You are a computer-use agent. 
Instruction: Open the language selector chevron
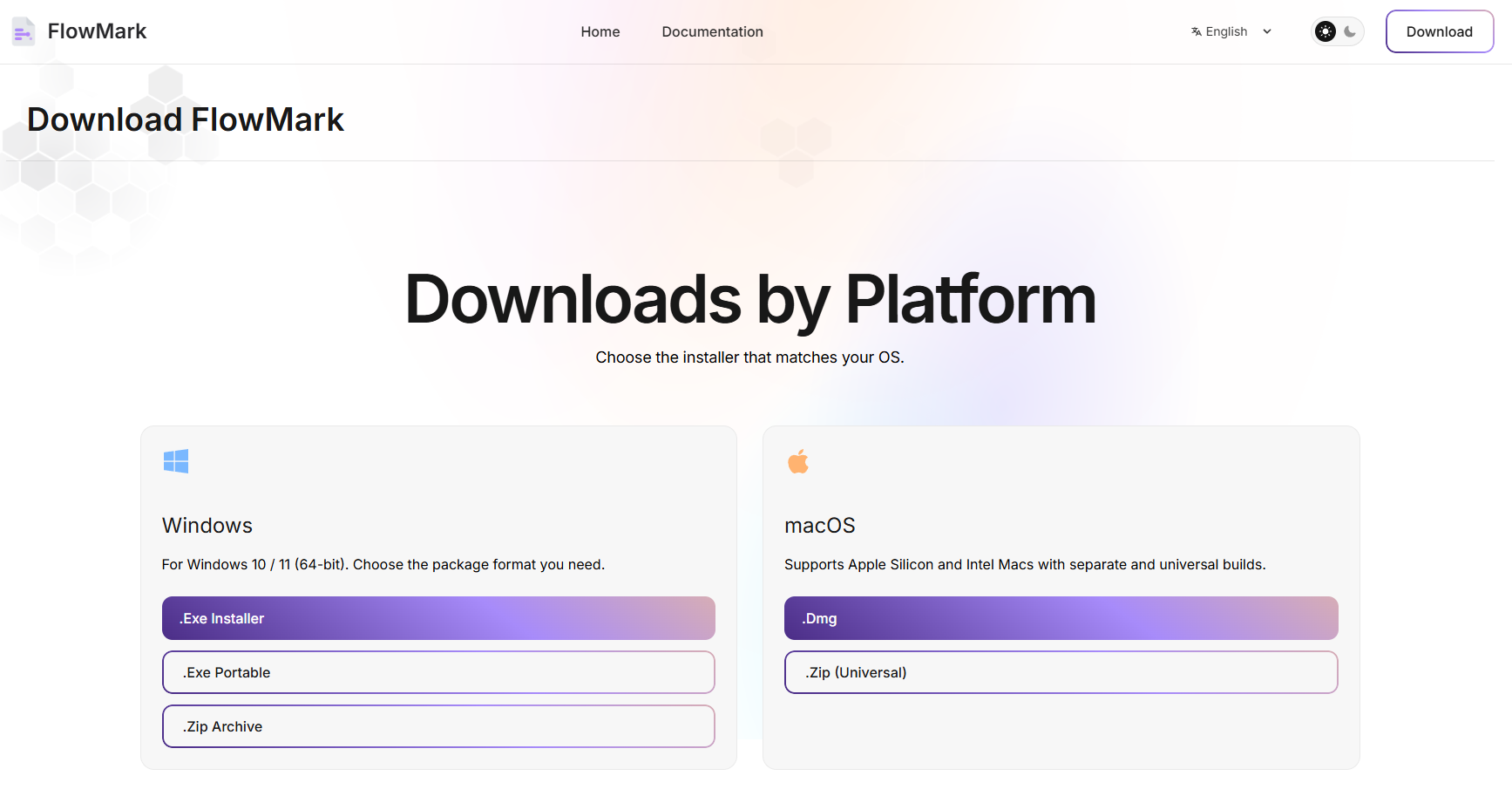point(1267,31)
